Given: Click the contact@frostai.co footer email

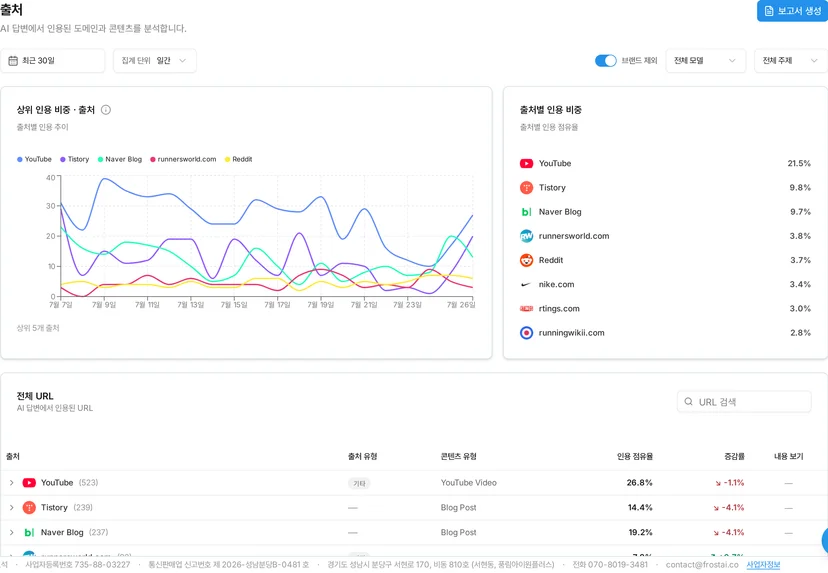Looking at the screenshot, I should 702,565.
